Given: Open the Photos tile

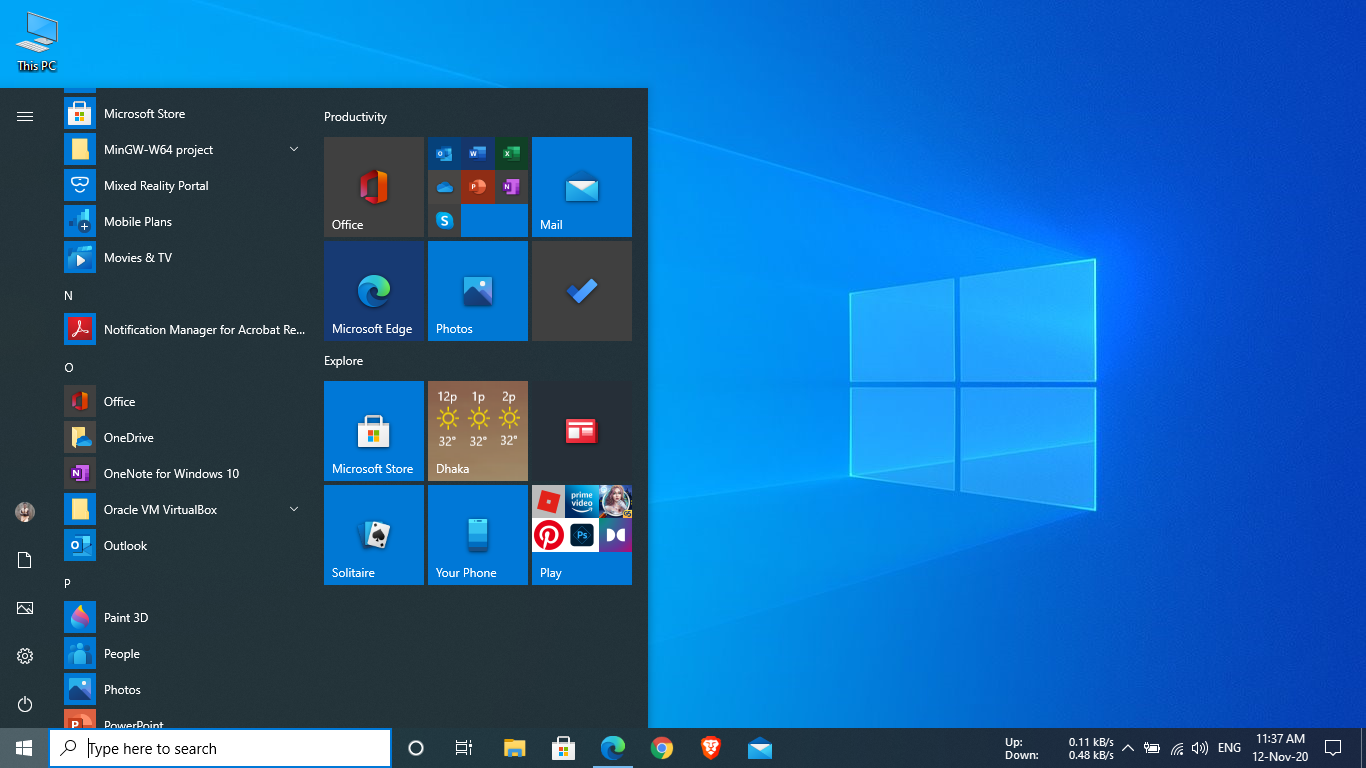Looking at the screenshot, I should point(478,291).
